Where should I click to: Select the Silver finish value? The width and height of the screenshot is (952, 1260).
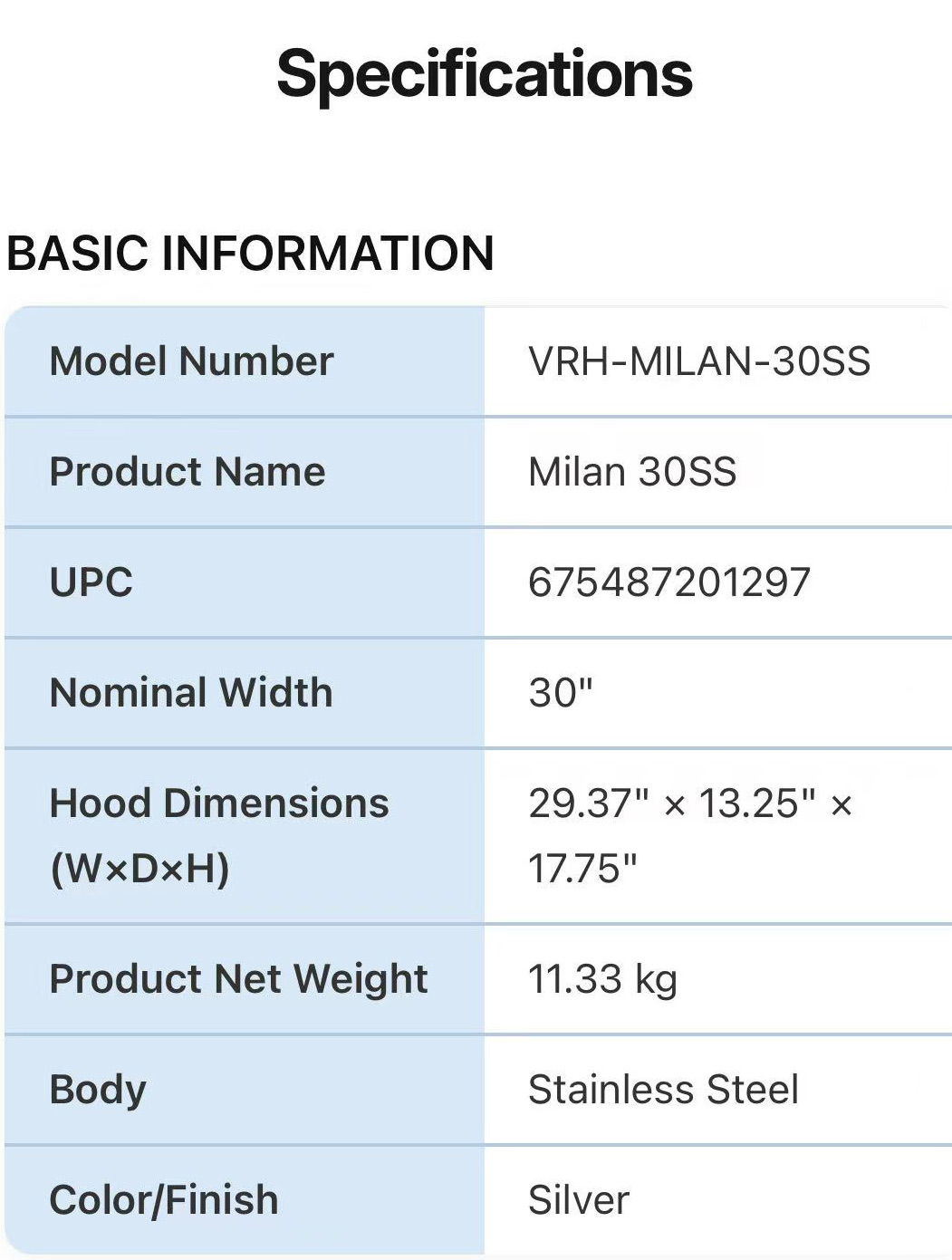(579, 1200)
